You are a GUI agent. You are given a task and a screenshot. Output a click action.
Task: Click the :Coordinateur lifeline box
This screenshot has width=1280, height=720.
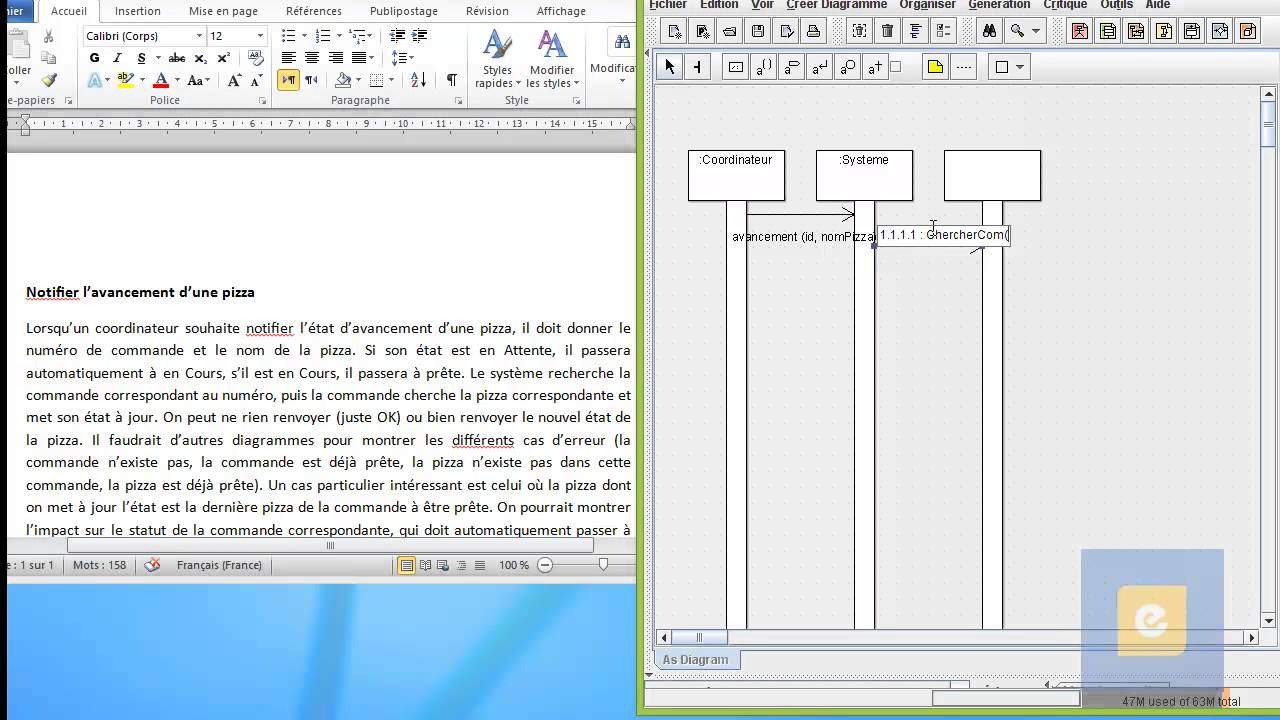pyautogui.click(x=736, y=175)
